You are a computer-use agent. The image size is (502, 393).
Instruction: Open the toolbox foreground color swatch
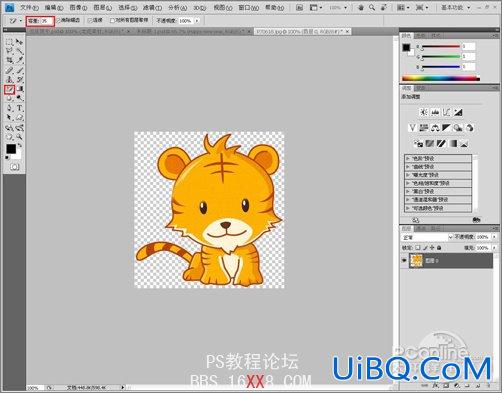[x=11, y=149]
